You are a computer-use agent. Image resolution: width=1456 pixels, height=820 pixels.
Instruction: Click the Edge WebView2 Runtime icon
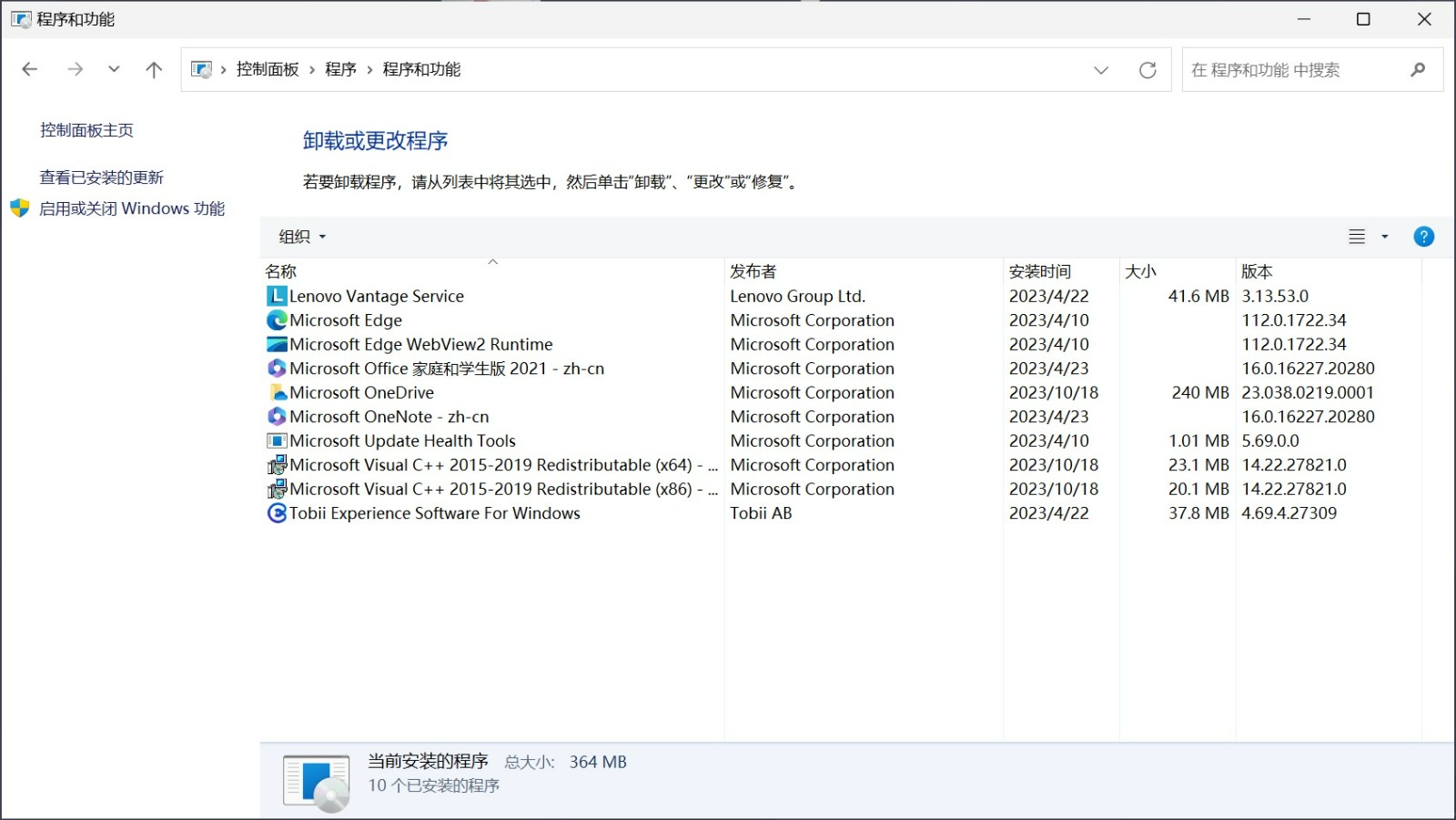pos(277,344)
